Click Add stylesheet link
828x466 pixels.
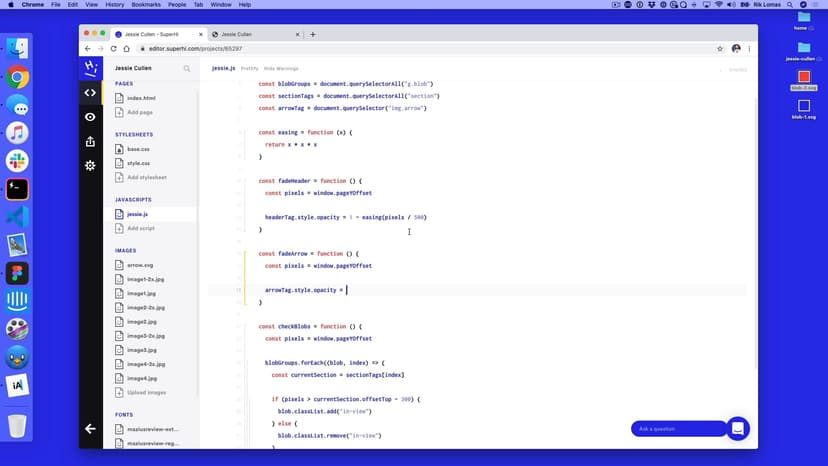pyautogui.click(x=146, y=177)
